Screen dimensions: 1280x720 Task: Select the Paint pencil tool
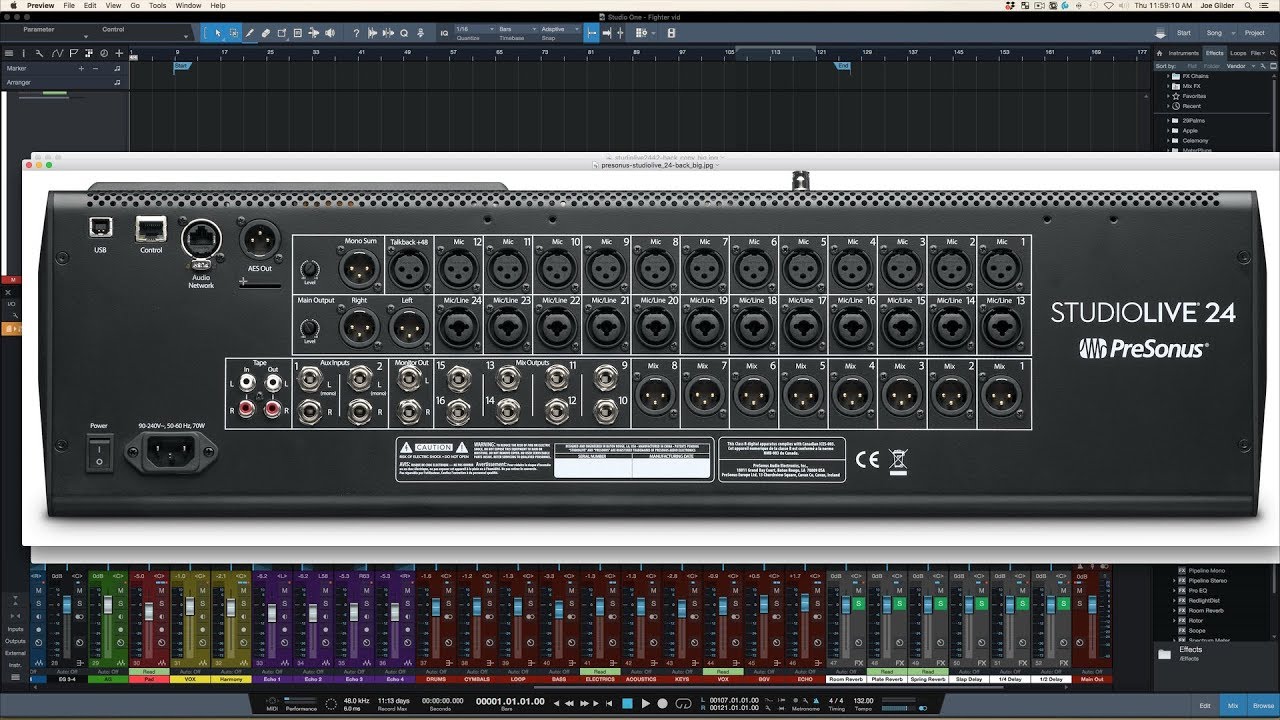tap(250, 33)
